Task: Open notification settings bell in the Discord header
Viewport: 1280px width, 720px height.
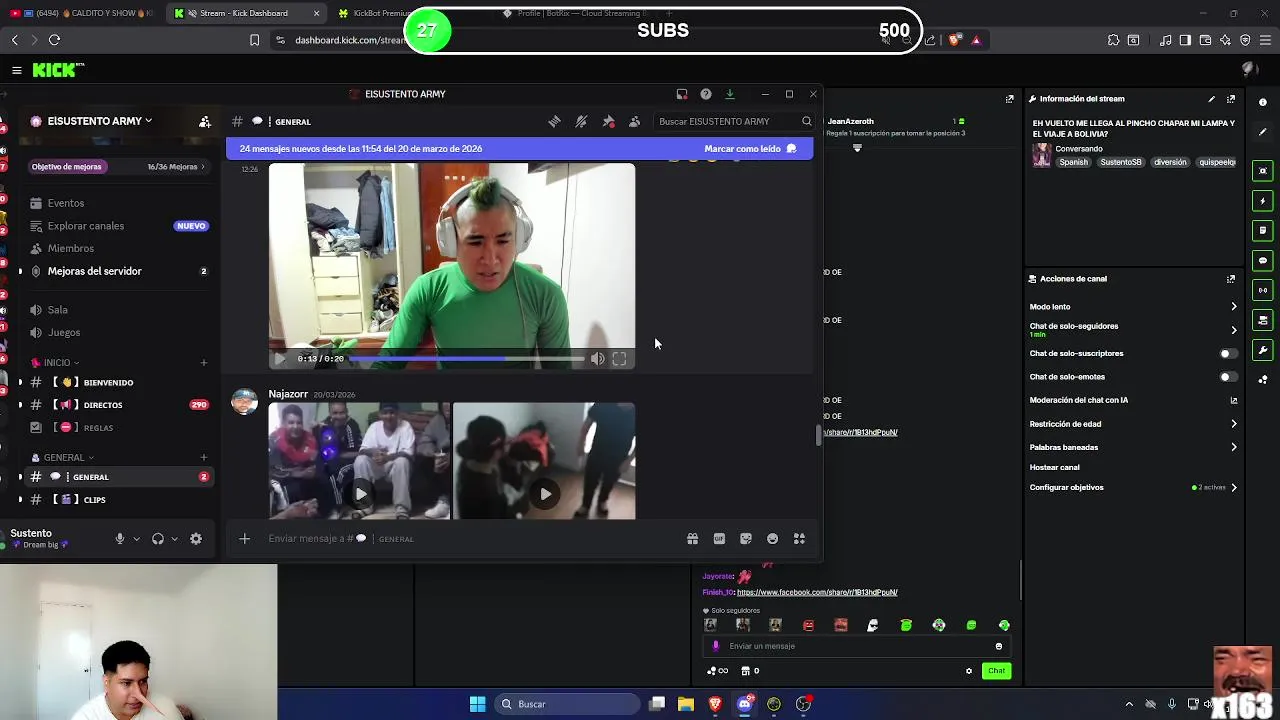Action: (x=581, y=121)
